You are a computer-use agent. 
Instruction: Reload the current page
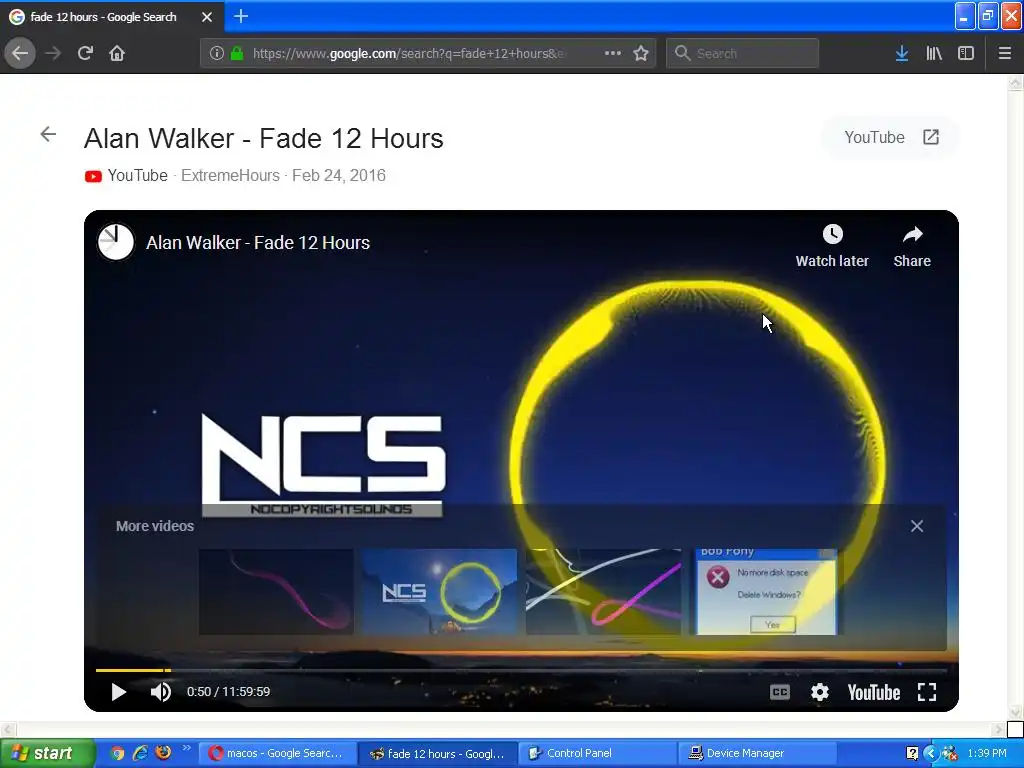85,53
